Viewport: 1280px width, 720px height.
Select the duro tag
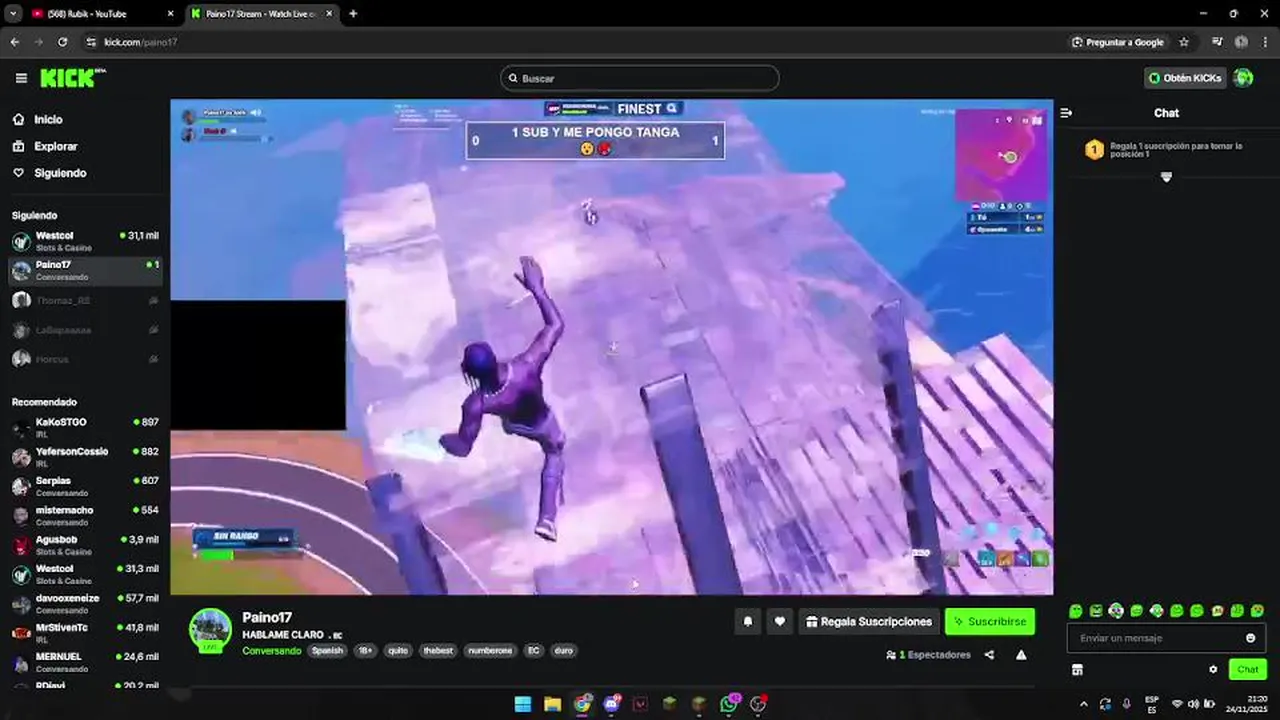563,651
